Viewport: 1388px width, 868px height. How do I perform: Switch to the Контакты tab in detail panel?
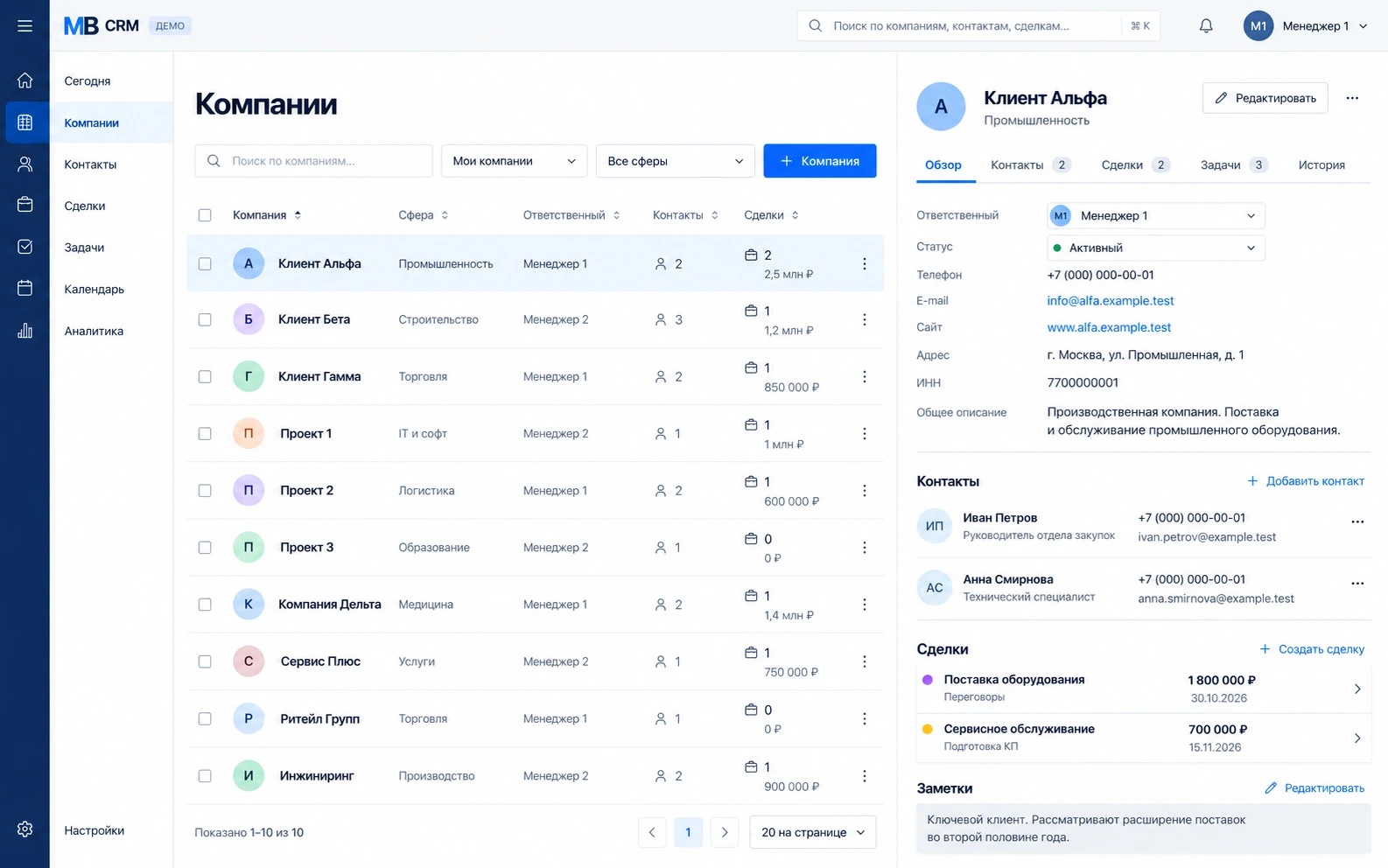[x=1030, y=164]
